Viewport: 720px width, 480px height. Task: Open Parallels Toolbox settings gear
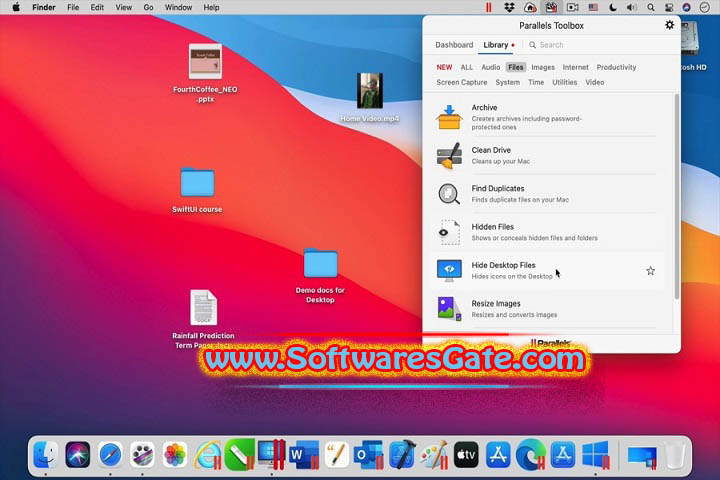pyautogui.click(x=669, y=25)
